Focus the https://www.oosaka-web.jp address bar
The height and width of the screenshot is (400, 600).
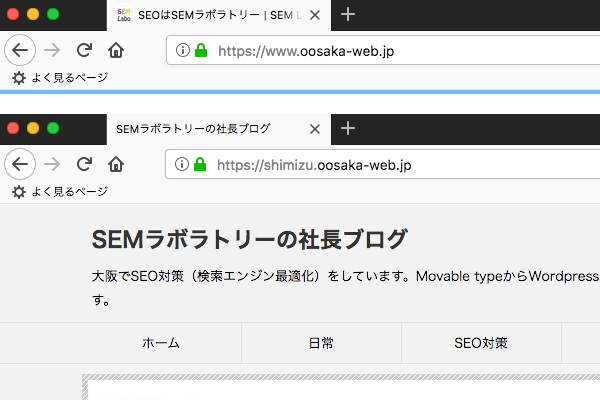click(383, 50)
